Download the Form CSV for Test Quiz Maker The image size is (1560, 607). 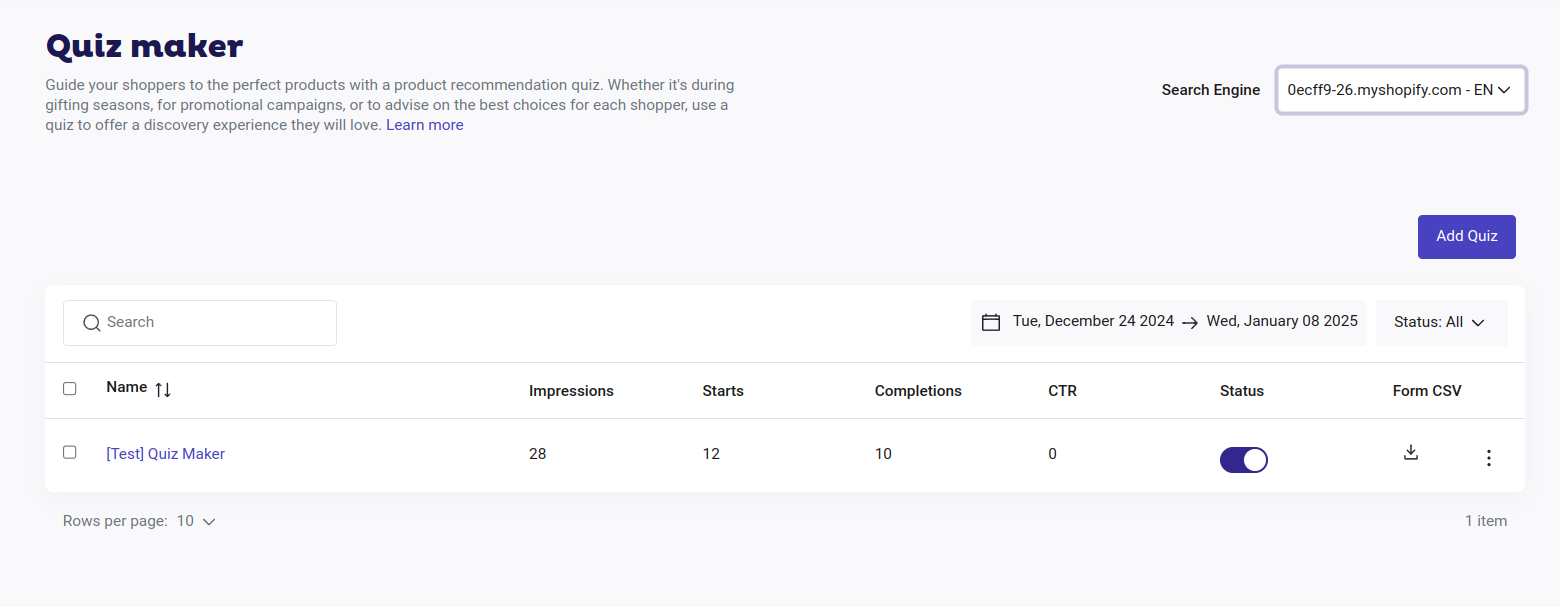point(1411,452)
